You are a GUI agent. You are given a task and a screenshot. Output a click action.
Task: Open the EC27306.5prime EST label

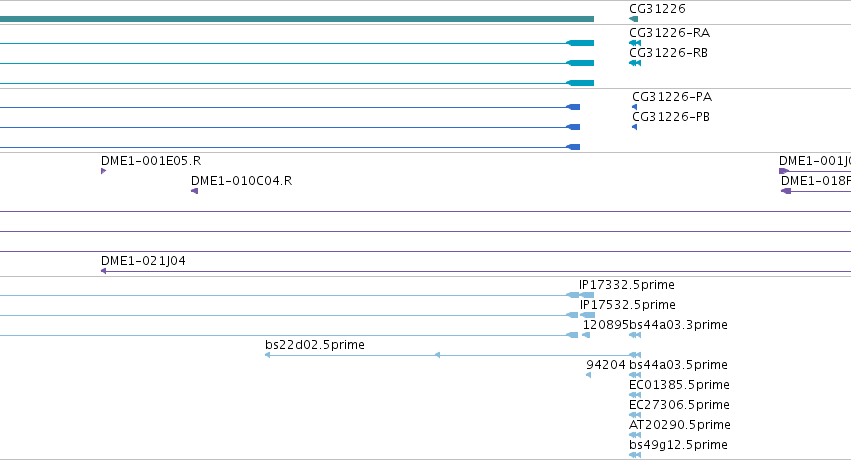tap(679, 405)
